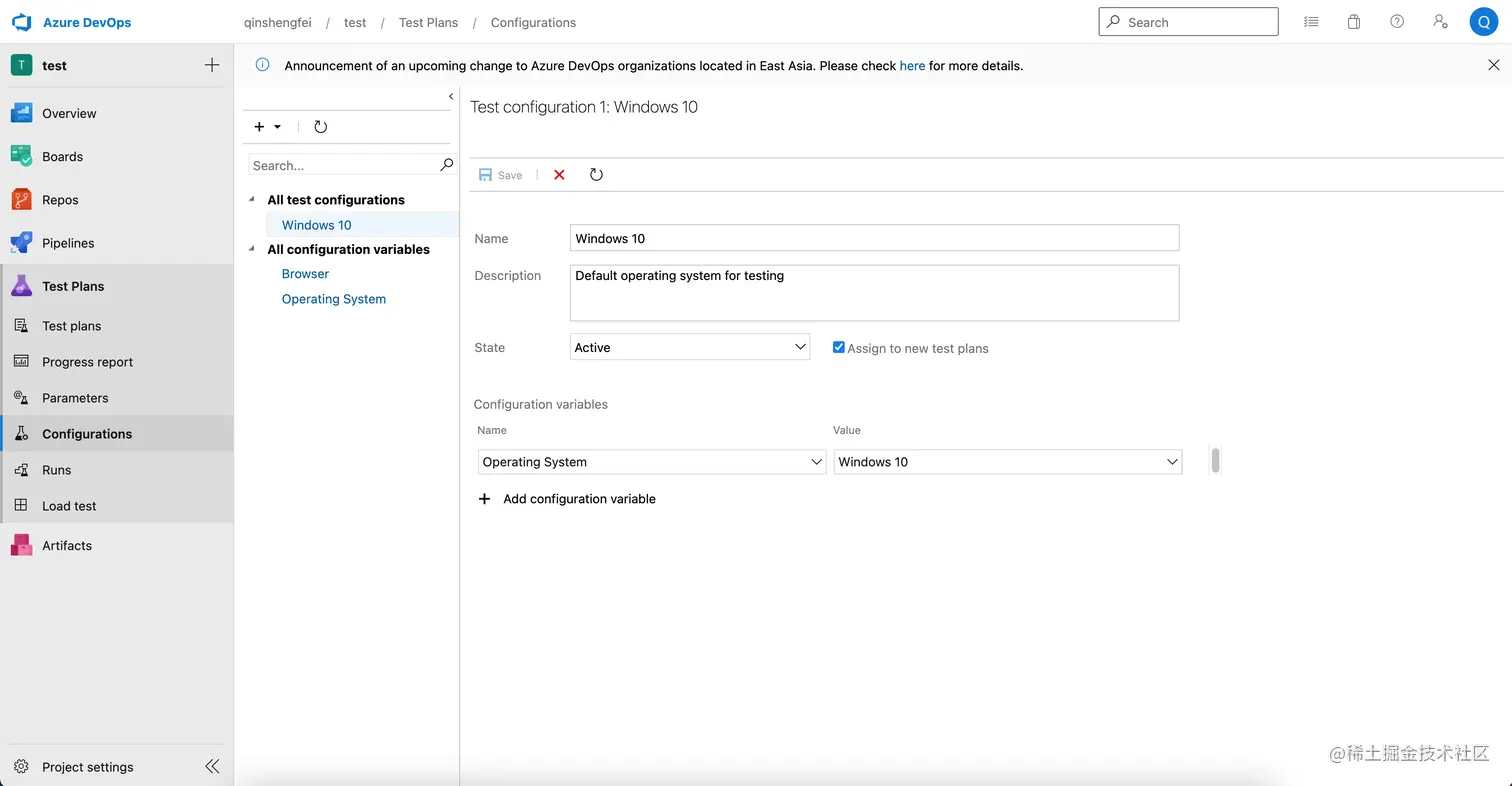
Task: Refresh the configurations tree list
Action: 320,127
